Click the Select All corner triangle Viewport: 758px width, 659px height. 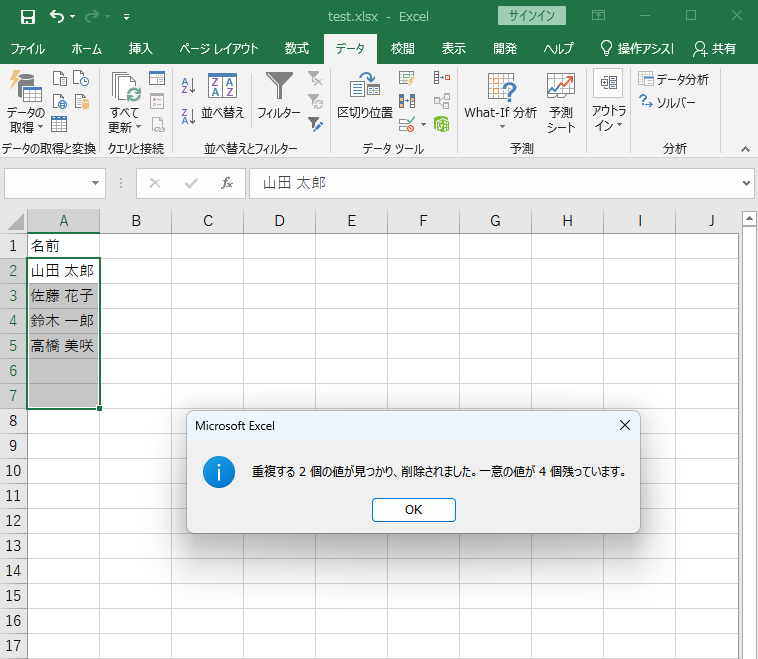tap(15, 222)
